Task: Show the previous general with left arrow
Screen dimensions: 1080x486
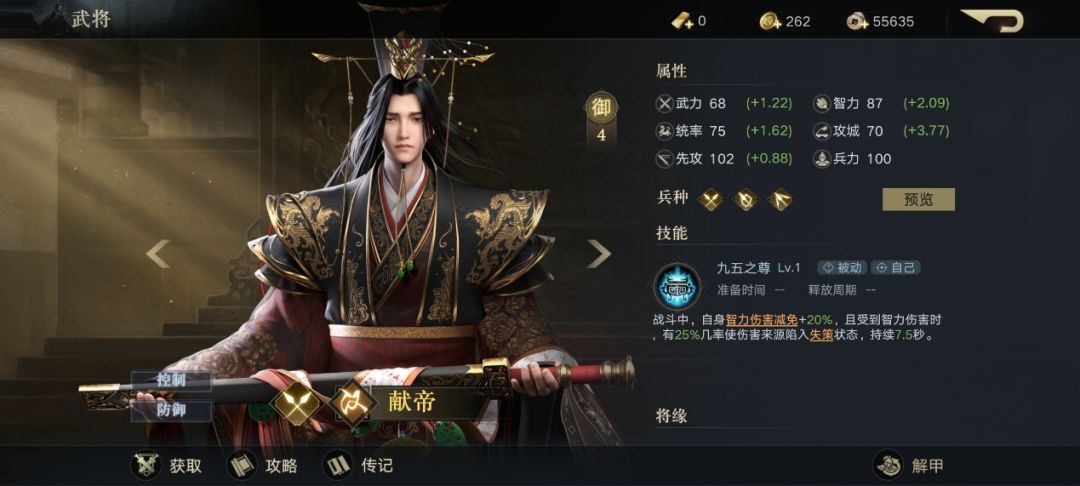Action: click(x=158, y=253)
